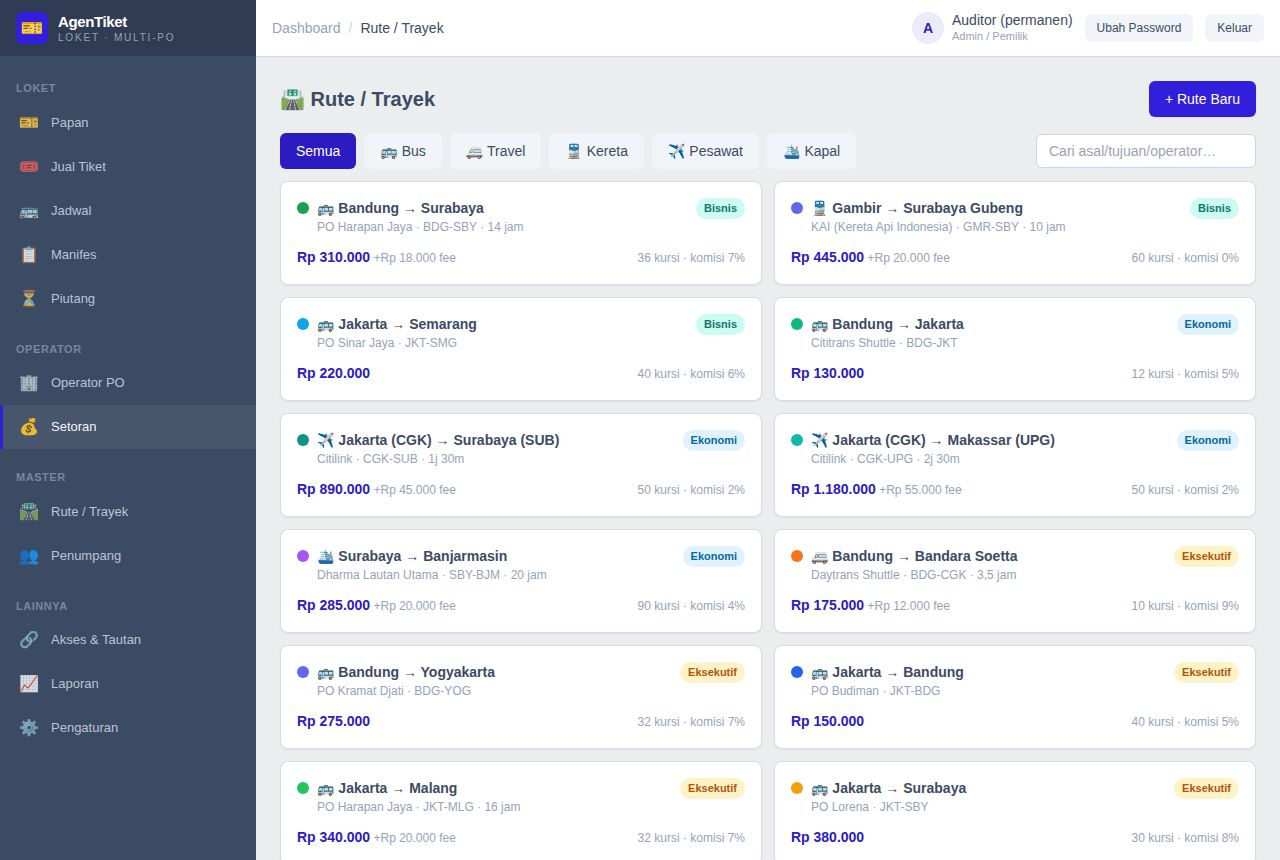Click the price Rp 445.000
1280x860 pixels.
pos(827,257)
